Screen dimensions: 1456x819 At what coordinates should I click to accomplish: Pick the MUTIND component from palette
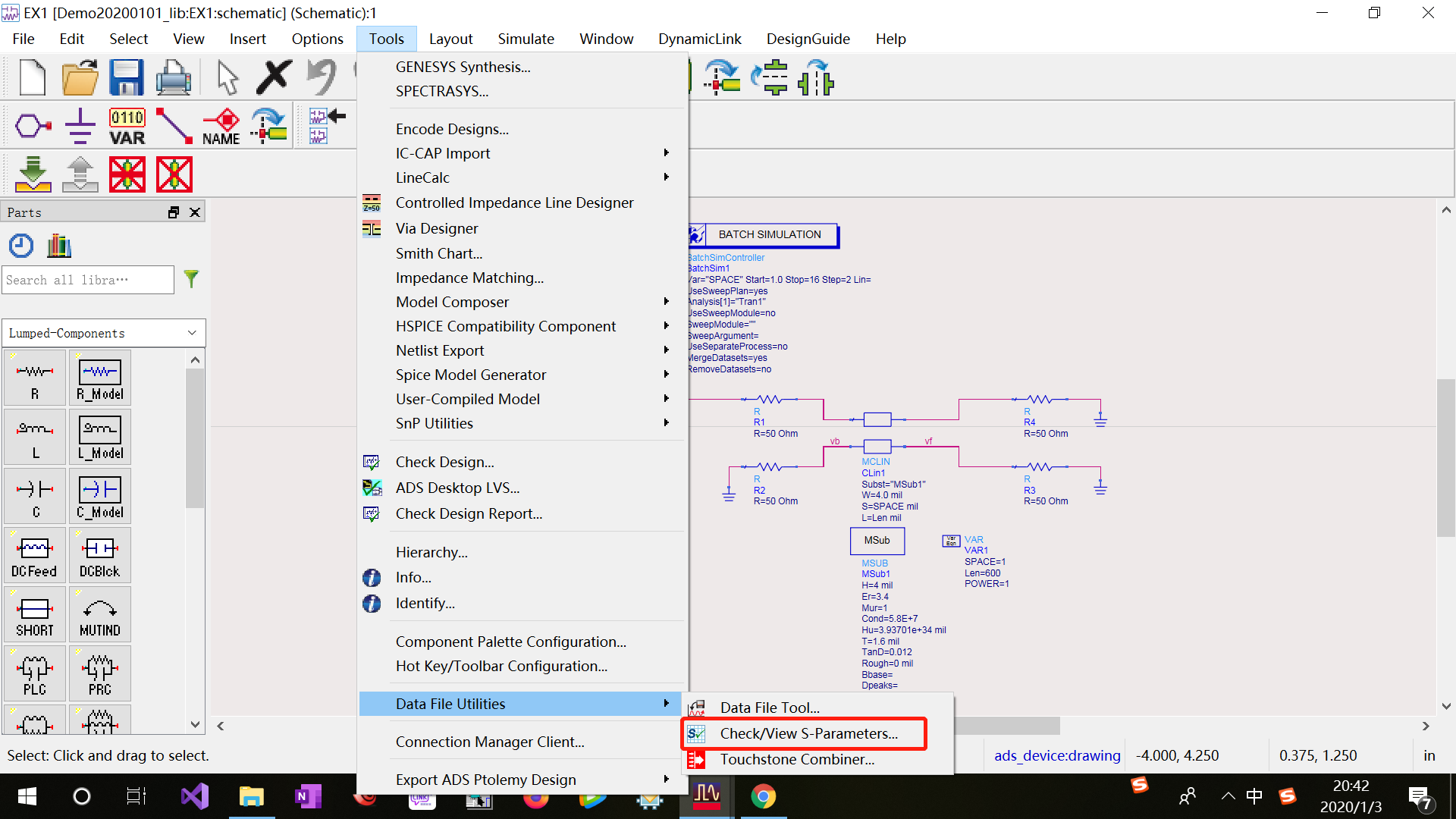point(100,614)
